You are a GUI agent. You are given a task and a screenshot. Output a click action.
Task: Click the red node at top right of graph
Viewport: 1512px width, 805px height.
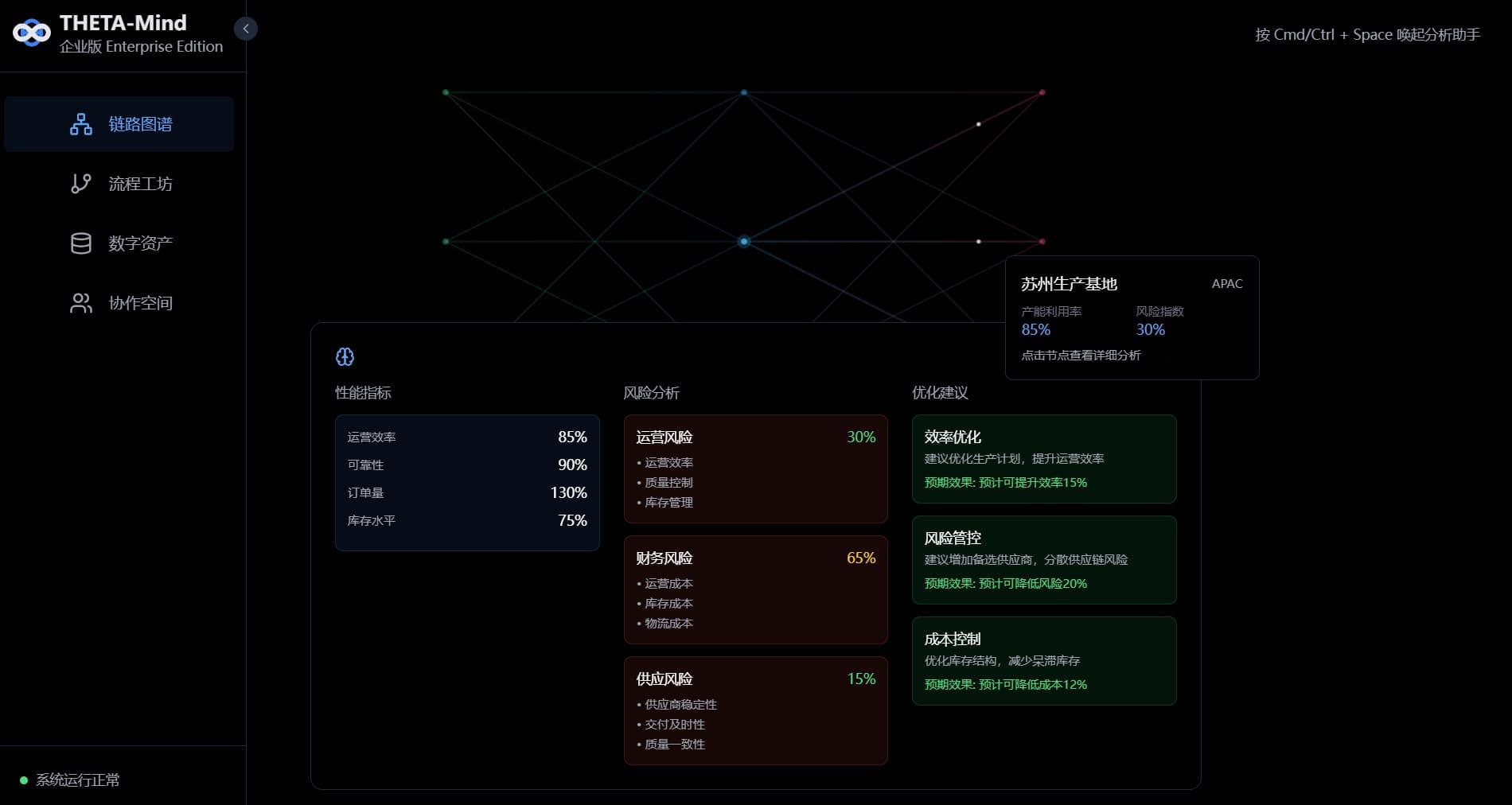tap(1042, 92)
